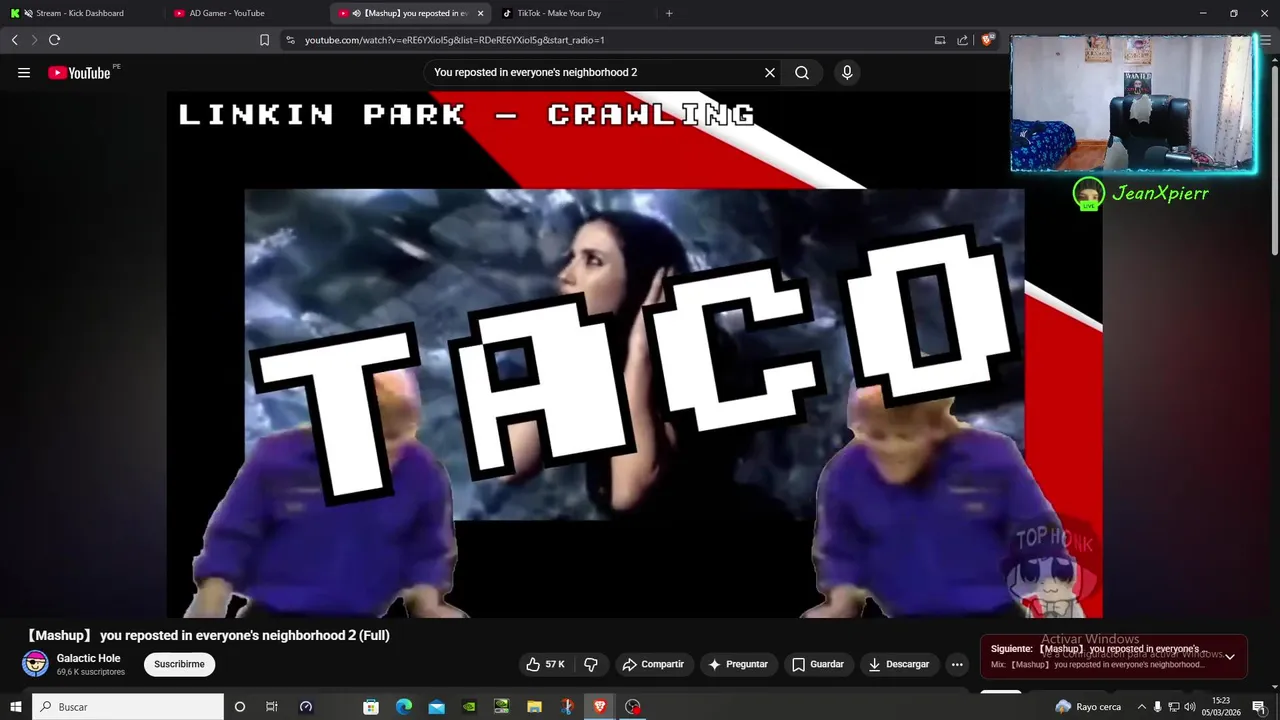Viewport: 1280px width, 720px height.
Task: Open File Explorer from the taskbar
Action: pyautogui.click(x=534, y=707)
